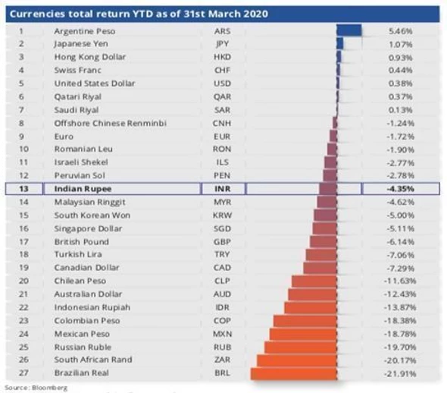Select the INR currency code
This screenshot has width=447, height=393.
[222, 189]
